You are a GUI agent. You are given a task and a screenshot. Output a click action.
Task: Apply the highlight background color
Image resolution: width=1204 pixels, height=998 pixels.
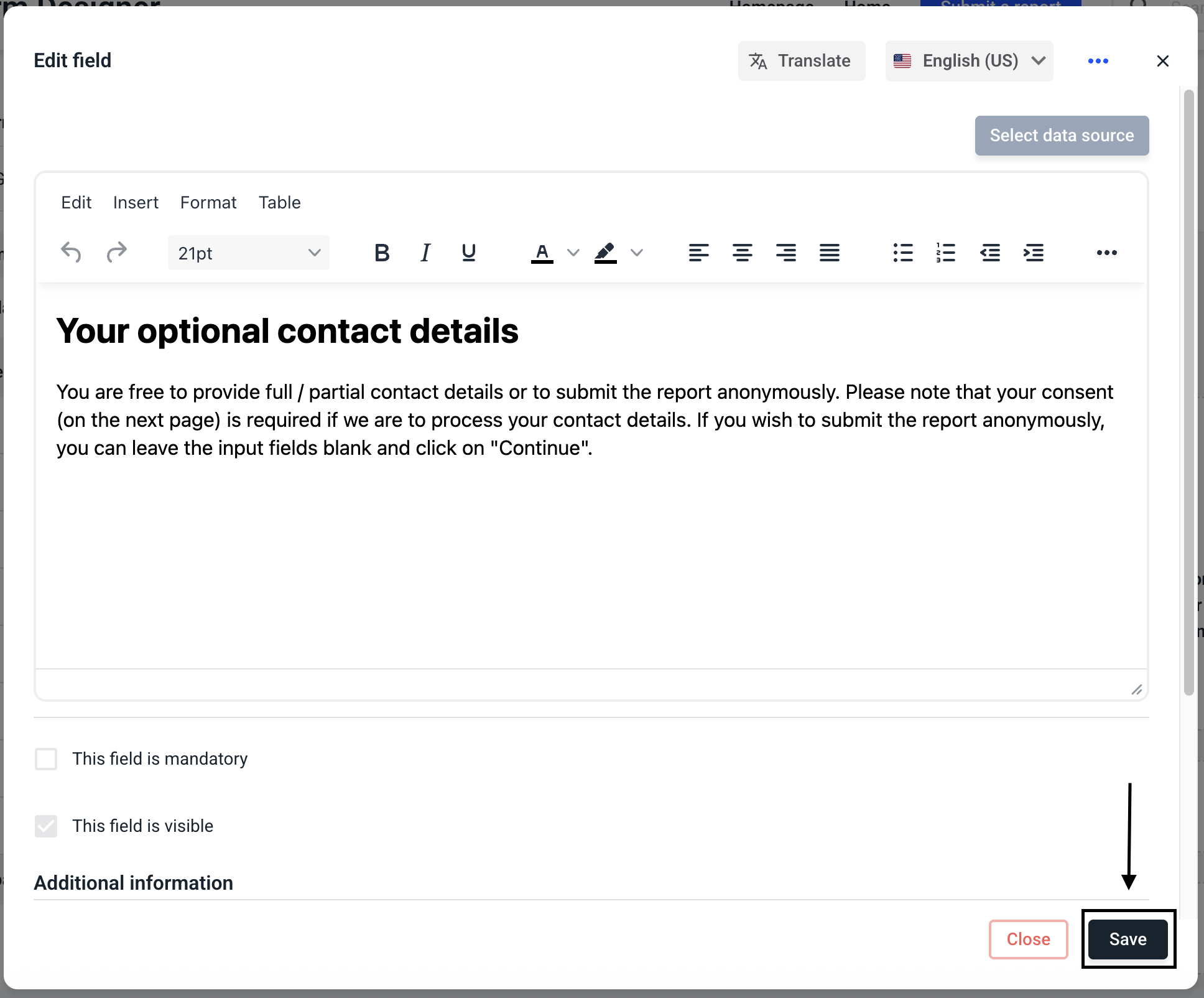point(605,253)
